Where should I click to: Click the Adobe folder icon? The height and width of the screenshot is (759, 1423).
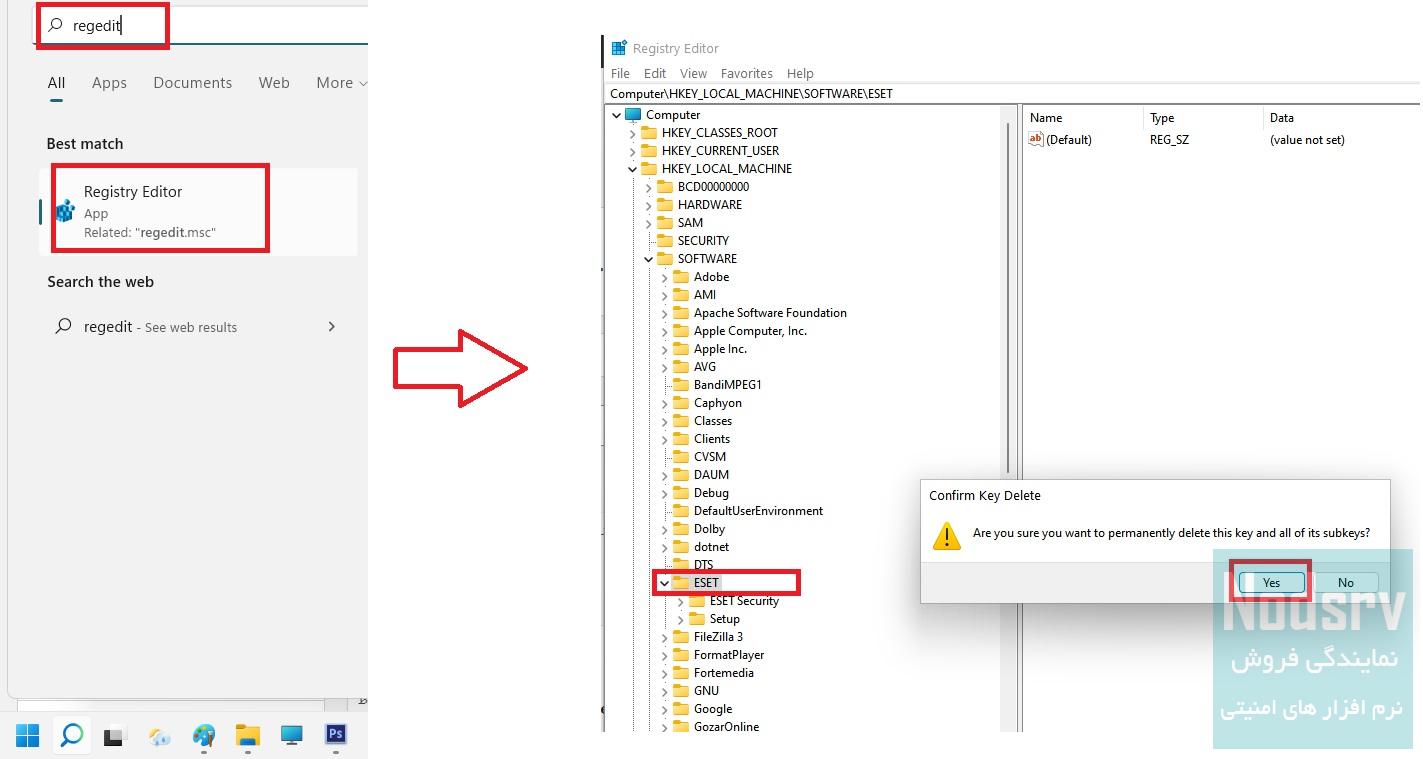pyautogui.click(x=681, y=277)
